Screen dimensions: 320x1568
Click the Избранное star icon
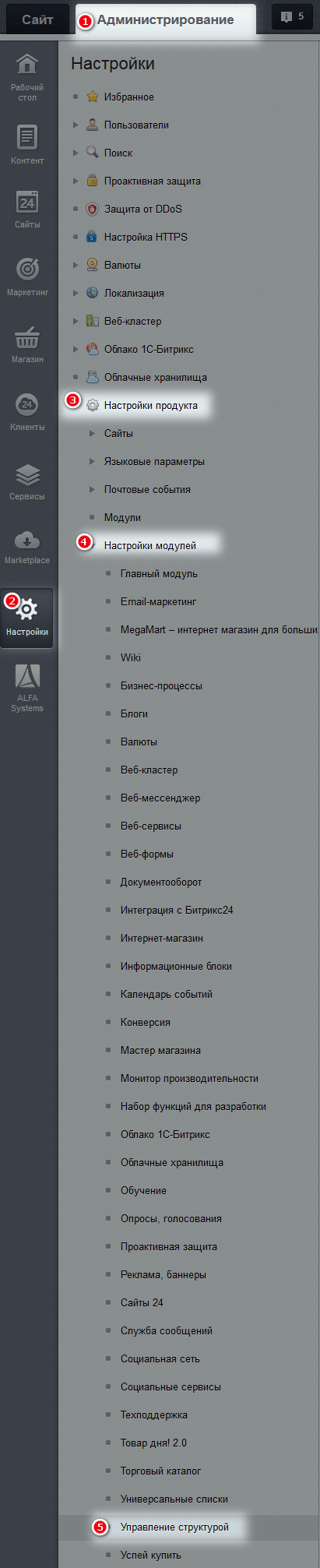[x=93, y=97]
